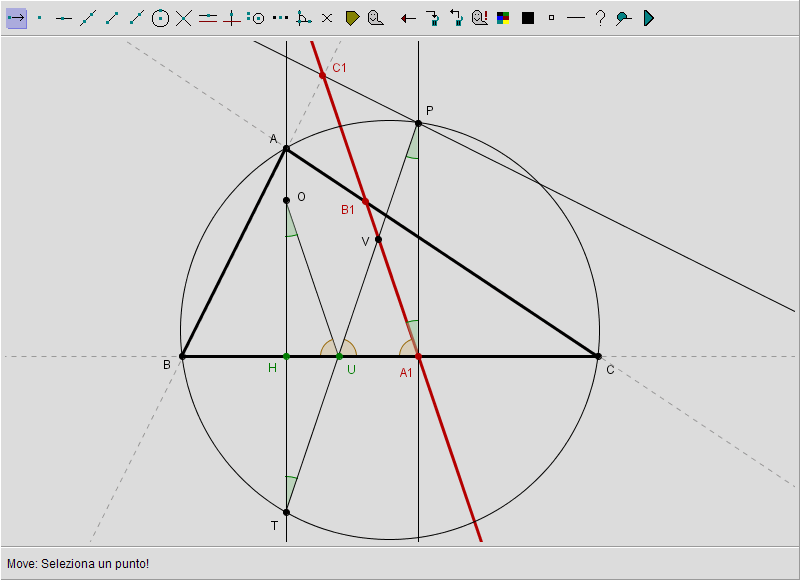Select the Move tool arrow icon

(x=16, y=18)
